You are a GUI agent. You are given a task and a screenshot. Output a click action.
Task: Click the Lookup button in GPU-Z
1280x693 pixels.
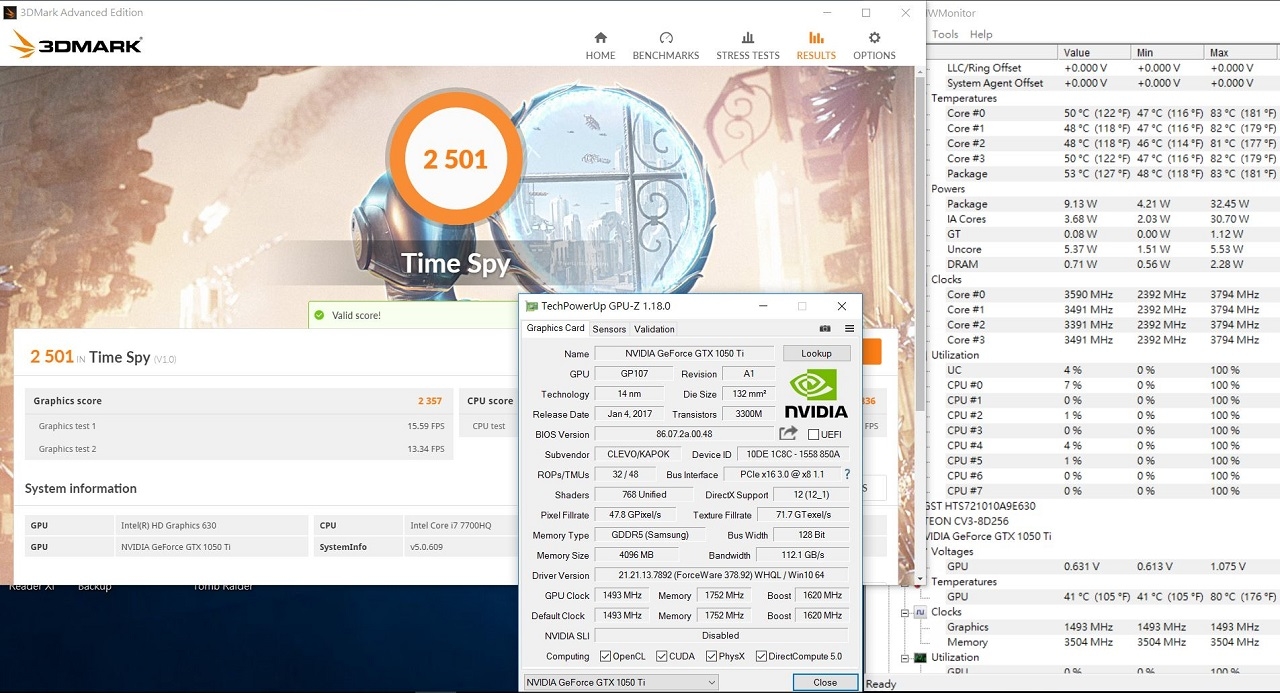(x=816, y=353)
